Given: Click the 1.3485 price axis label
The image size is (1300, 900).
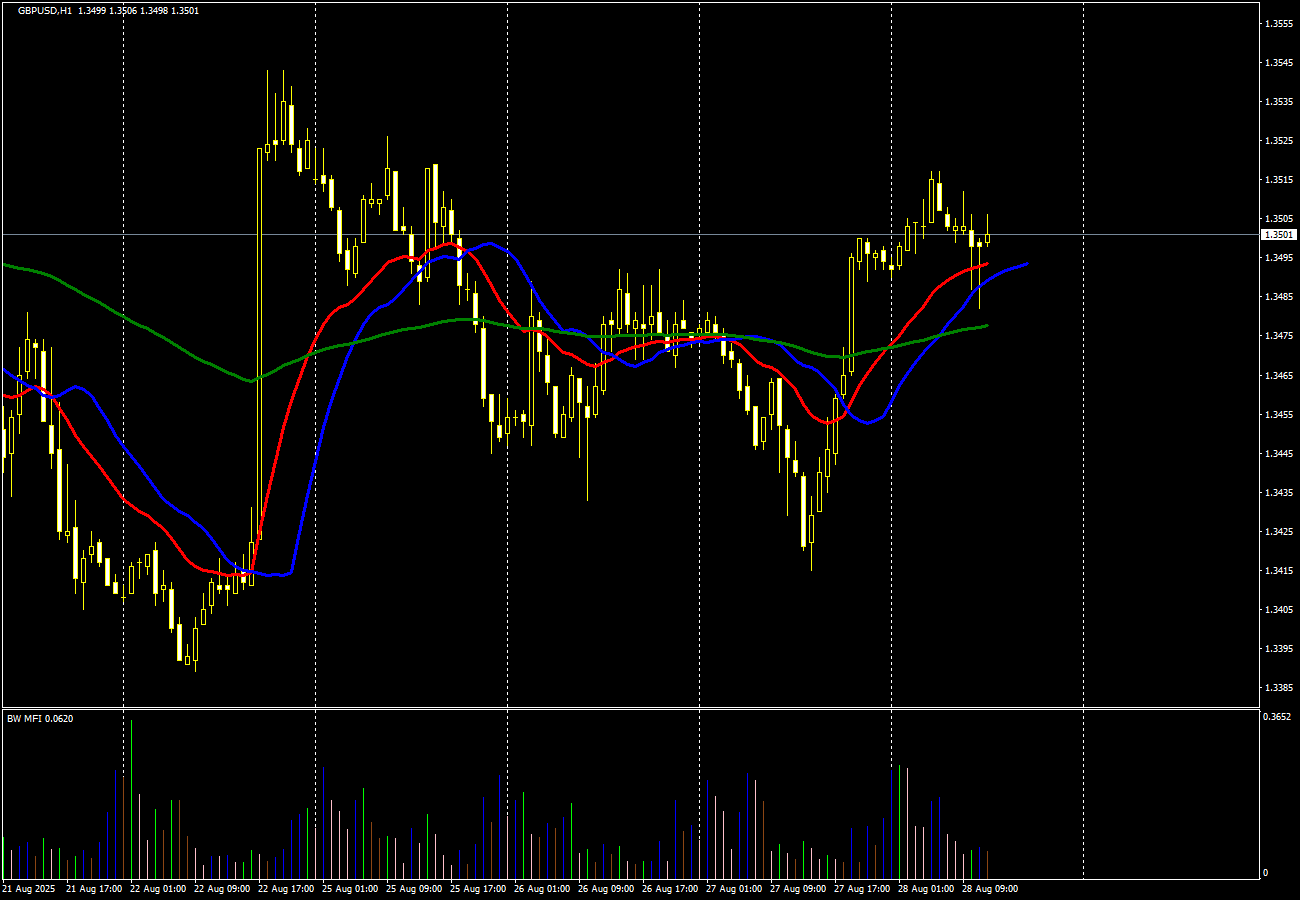Looking at the screenshot, I should [x=1279, y=297].
